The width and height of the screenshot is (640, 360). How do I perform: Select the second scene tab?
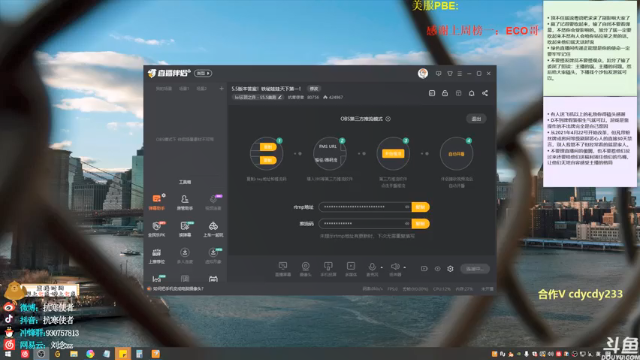pyautogui.click(x=184, y=89)
